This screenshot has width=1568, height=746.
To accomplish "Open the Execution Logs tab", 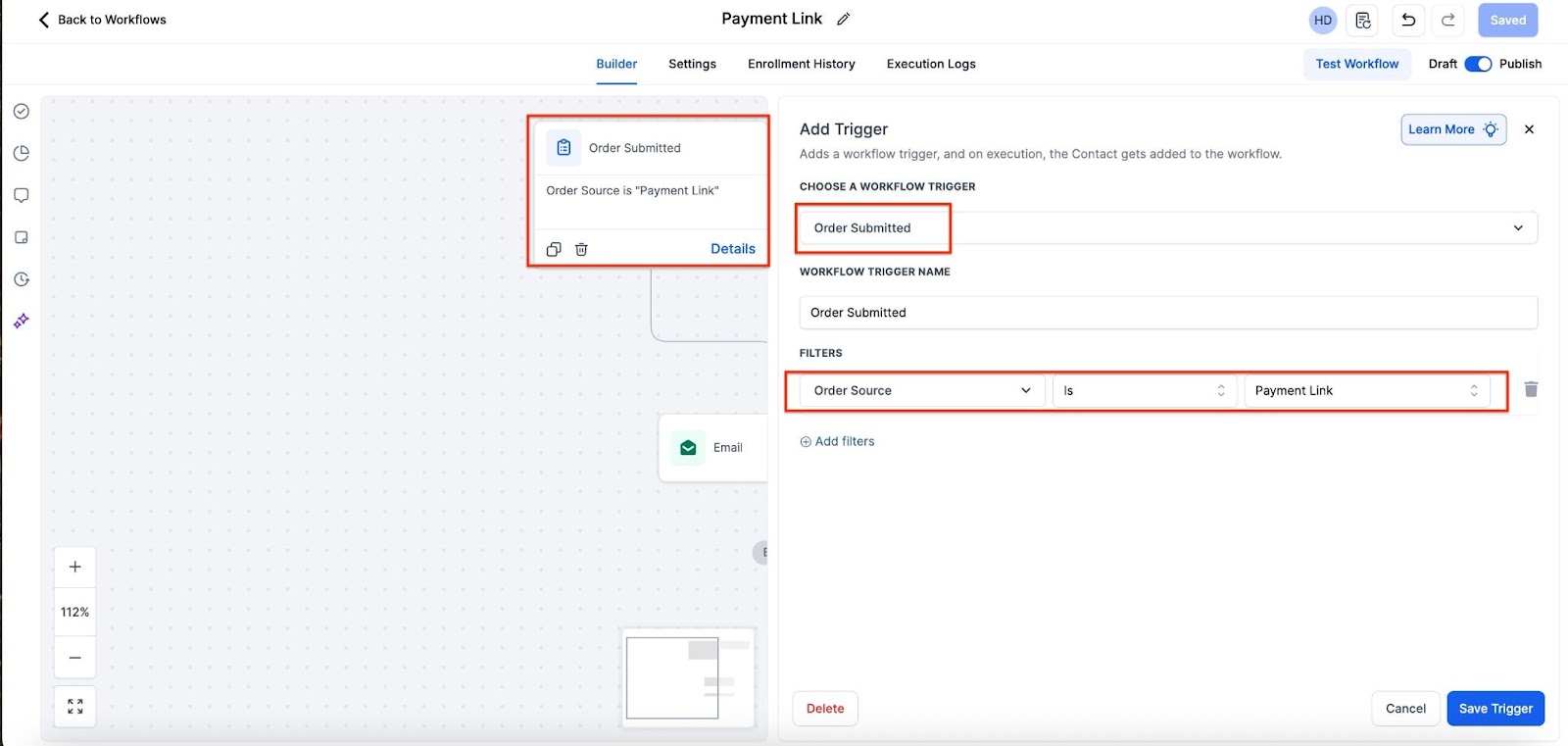I will click(x=930, y=64).
